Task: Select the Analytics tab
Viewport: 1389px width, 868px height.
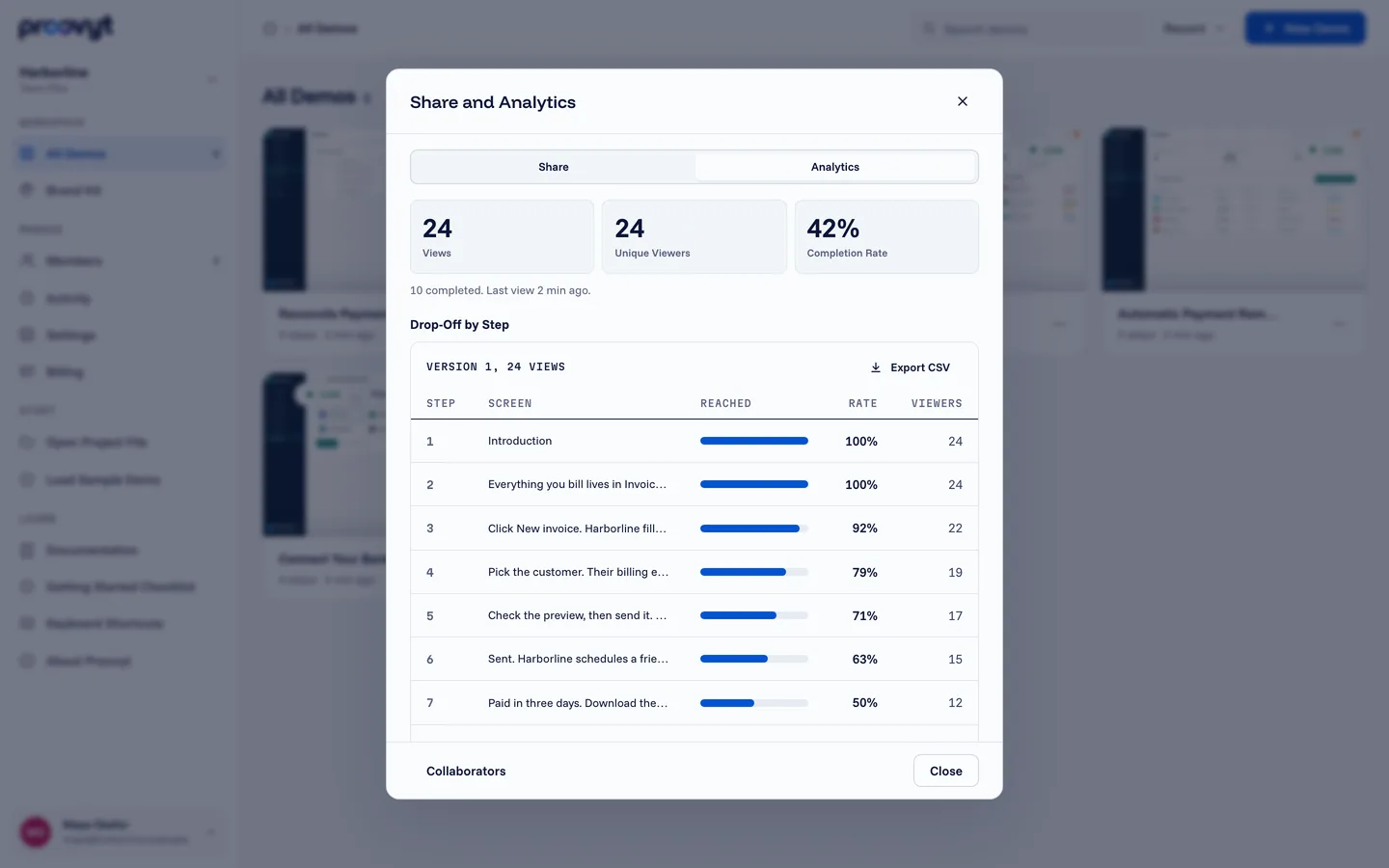Action: click(835, 167)
